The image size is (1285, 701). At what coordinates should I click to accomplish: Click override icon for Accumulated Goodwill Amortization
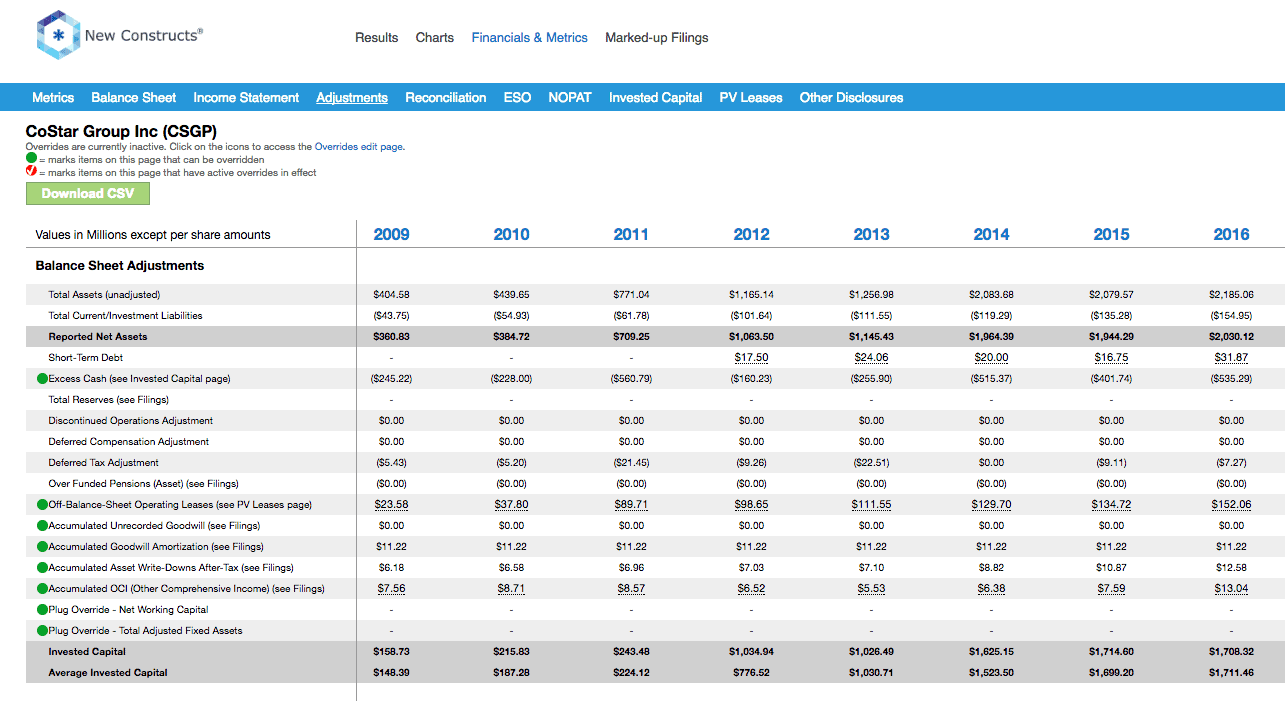coord(42,547)
